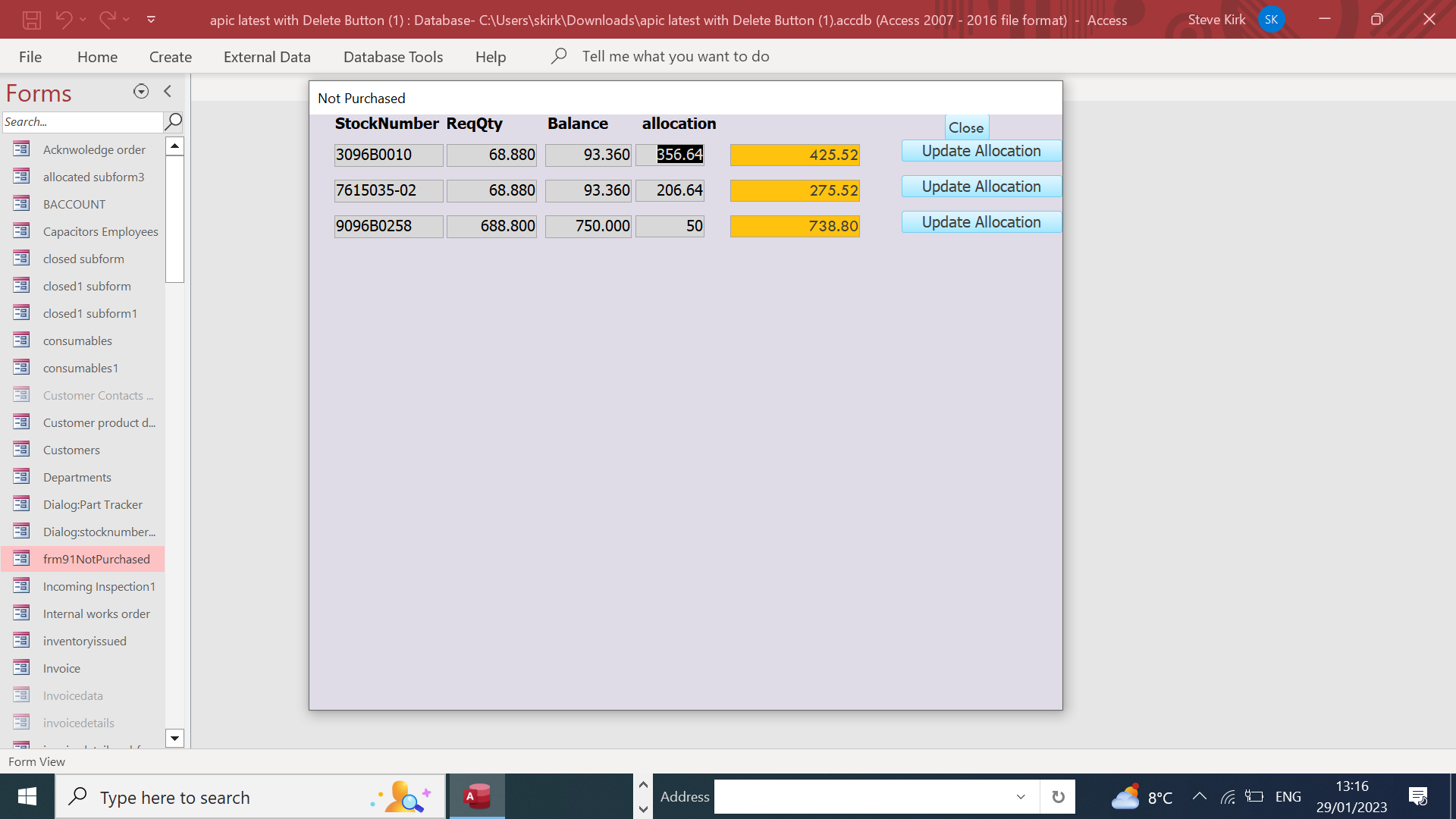Image resolution: width=1456 pixels, height=819 pixels.
Task: Open the Database Tools tab
Action: click(x=393, y=57)
